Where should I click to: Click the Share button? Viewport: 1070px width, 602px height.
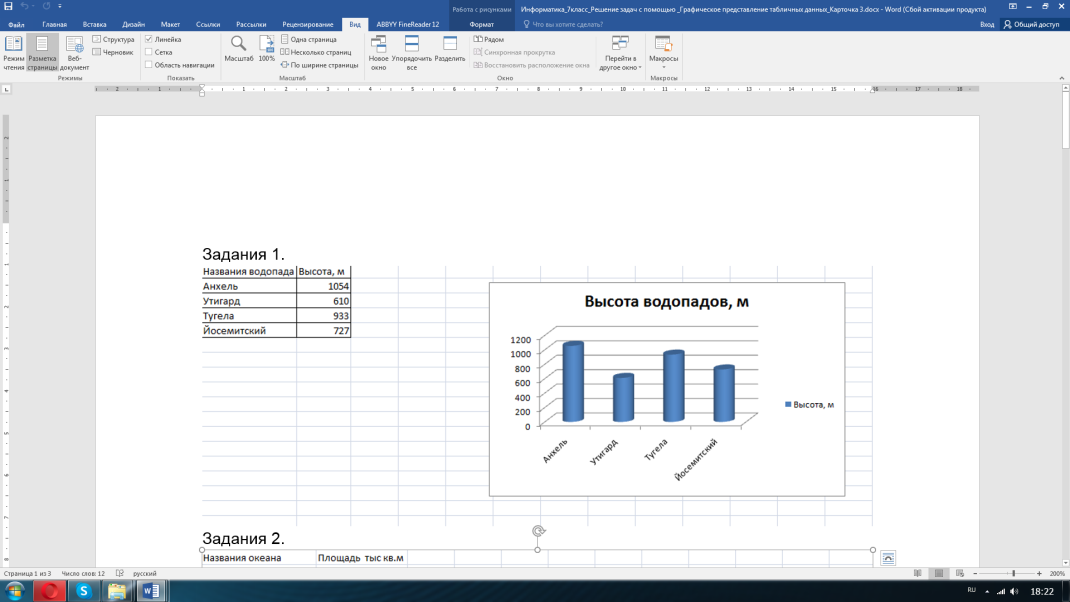coord(1031,25)
